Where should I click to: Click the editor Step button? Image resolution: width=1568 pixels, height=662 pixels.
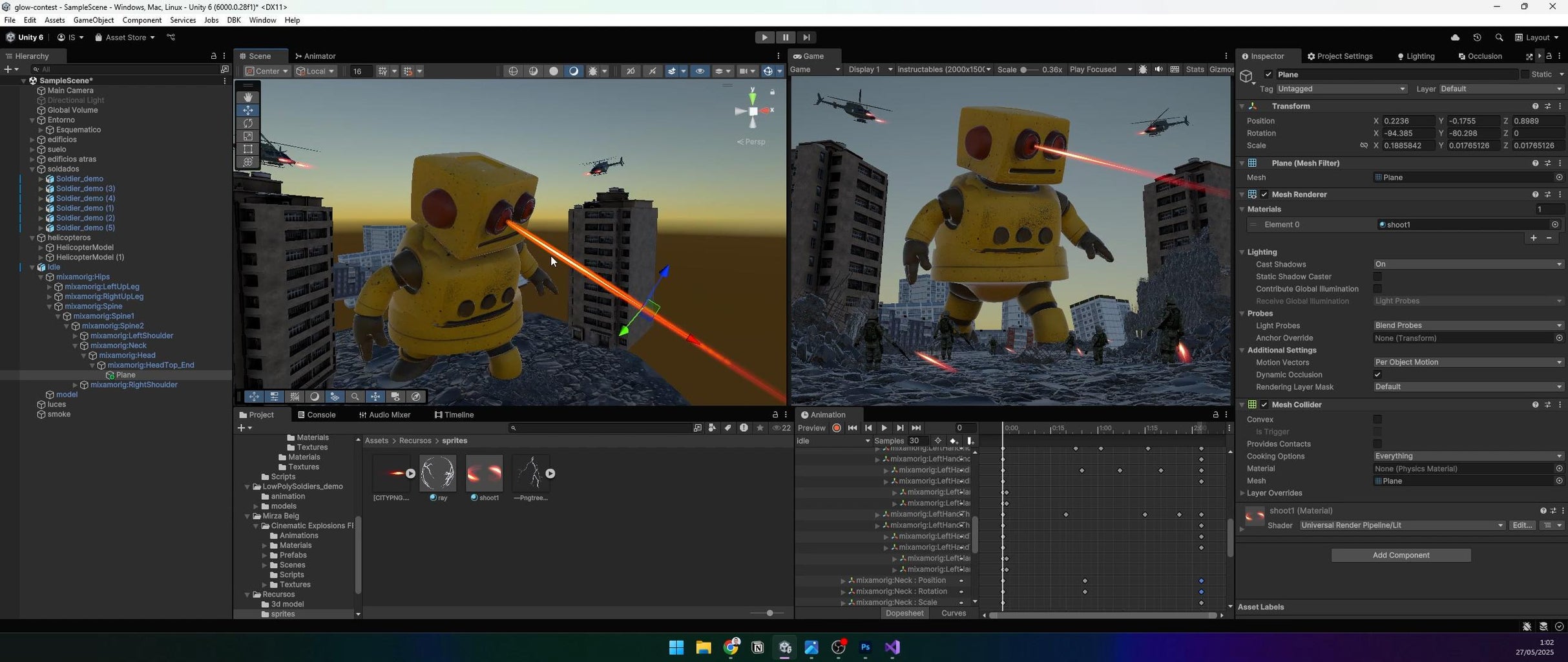(x=806, y=37)
